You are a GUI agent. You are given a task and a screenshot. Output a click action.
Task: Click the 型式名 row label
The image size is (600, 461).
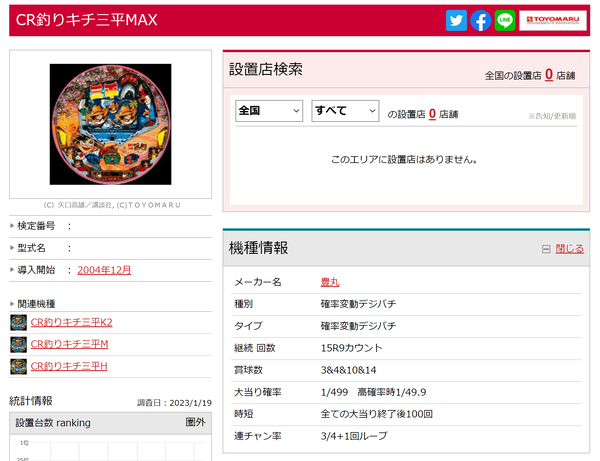point(31,248)
